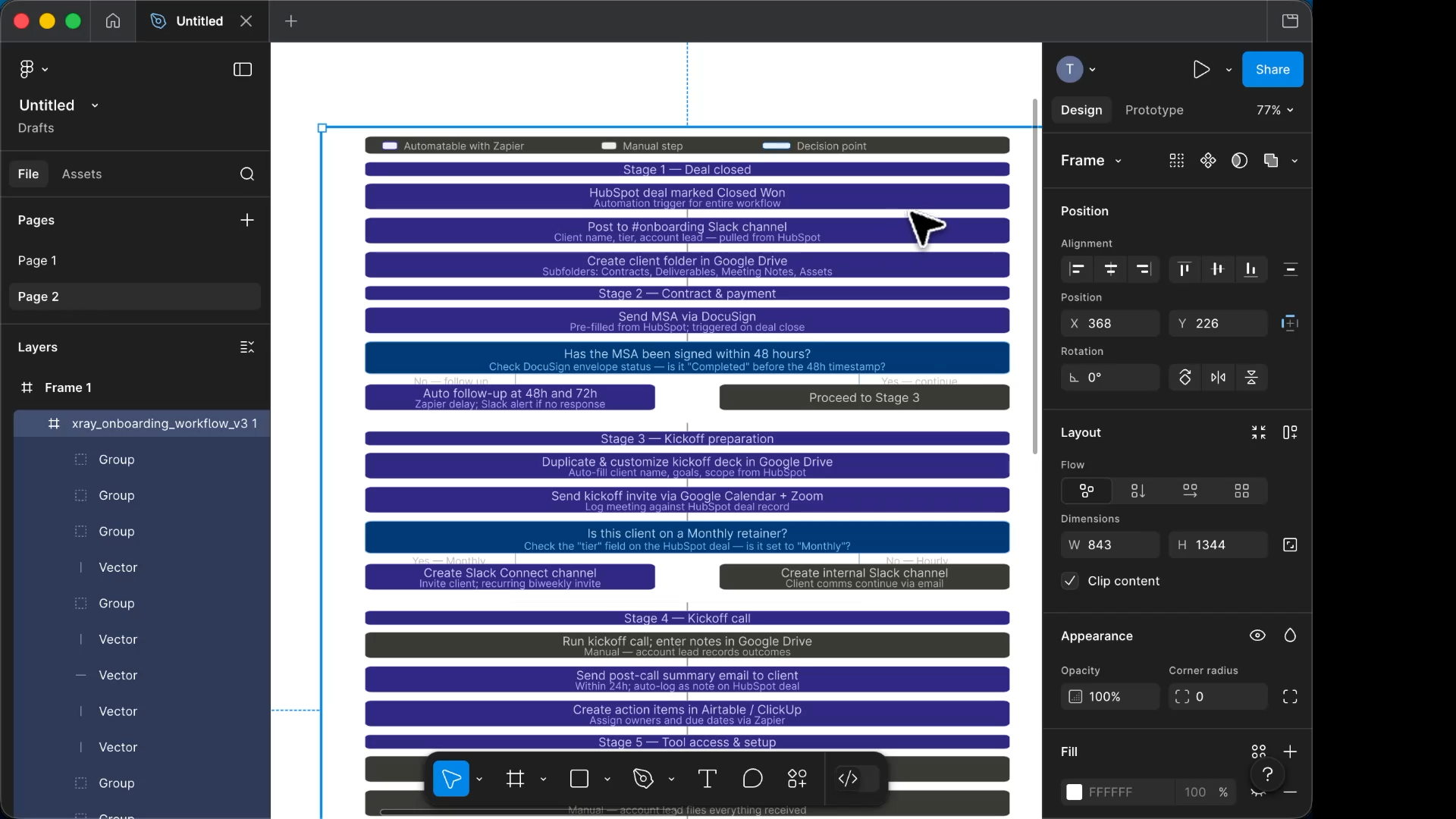1456x819 pixels.
Task: Select the Move tool
Action: tap(450, 779)
